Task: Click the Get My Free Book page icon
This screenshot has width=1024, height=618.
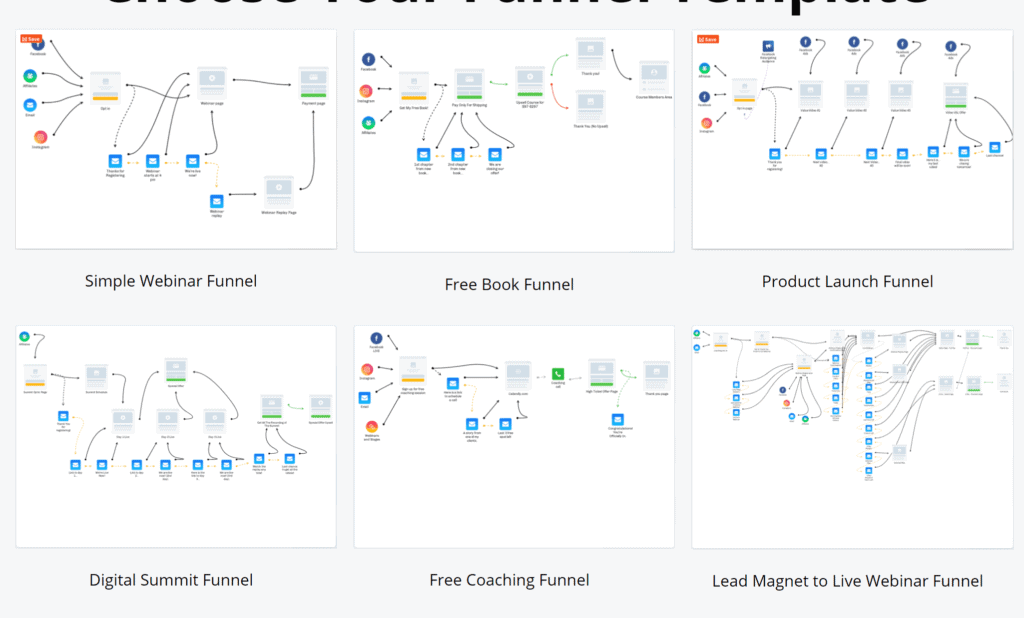Action: (413, 88)
